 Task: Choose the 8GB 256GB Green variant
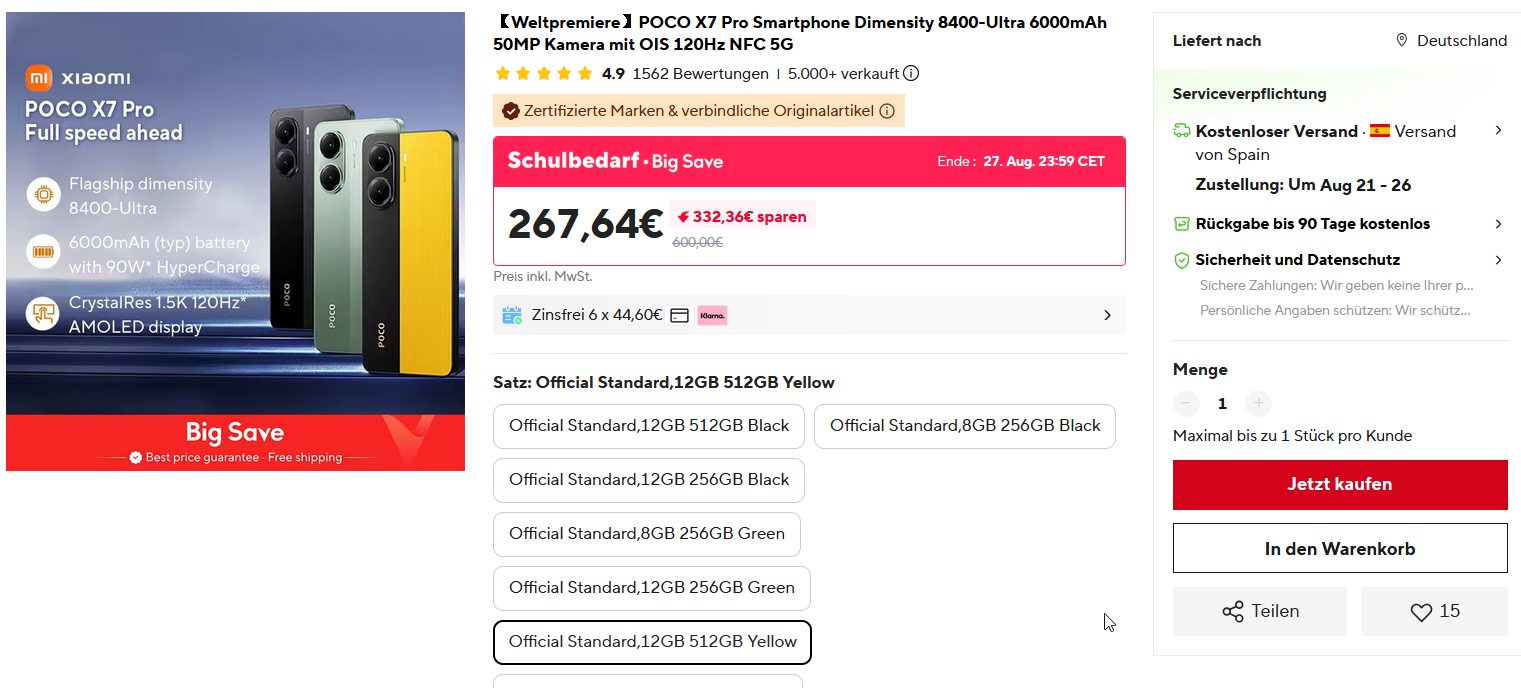point(647,534)
